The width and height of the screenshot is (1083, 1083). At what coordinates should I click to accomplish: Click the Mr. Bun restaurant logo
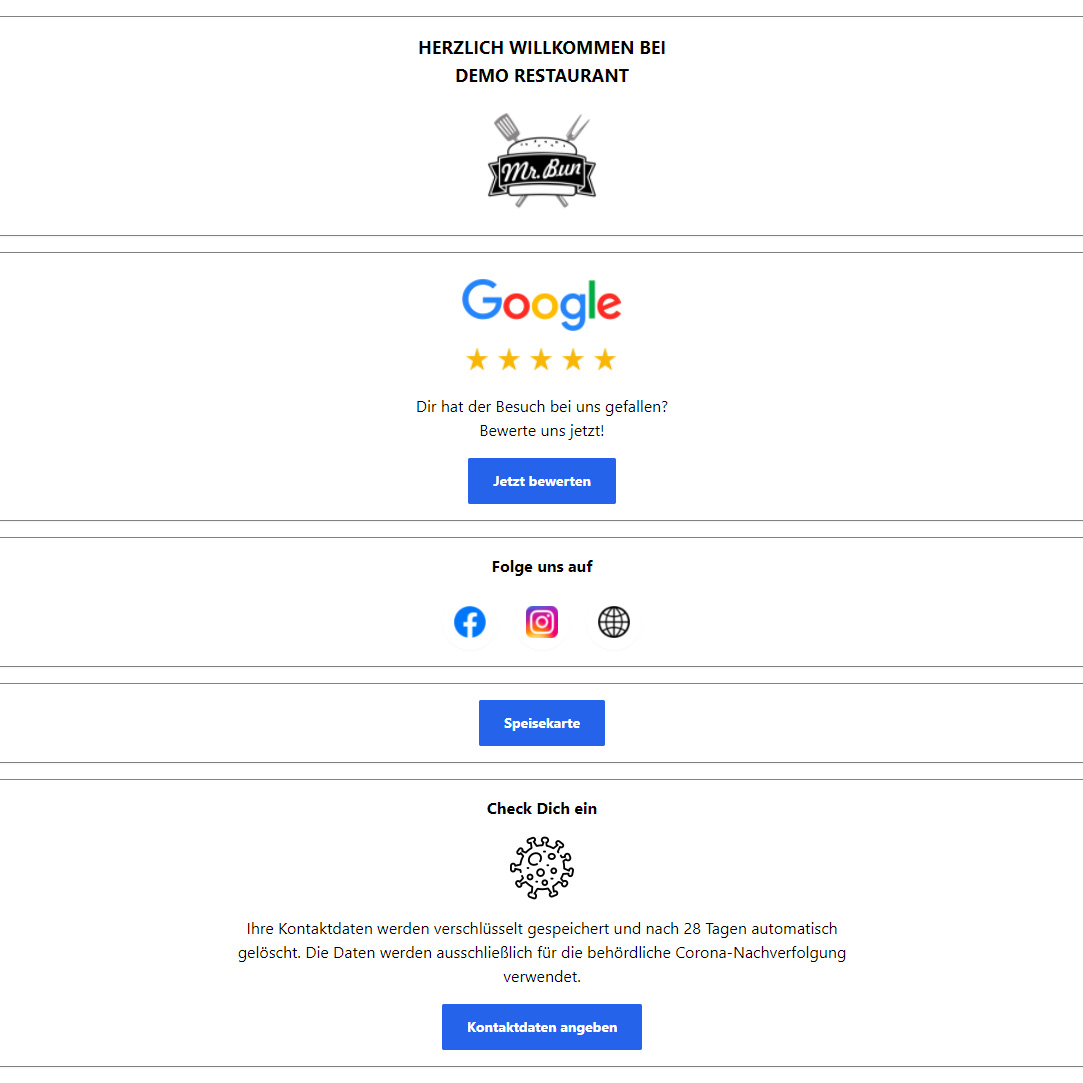(542, 161)
